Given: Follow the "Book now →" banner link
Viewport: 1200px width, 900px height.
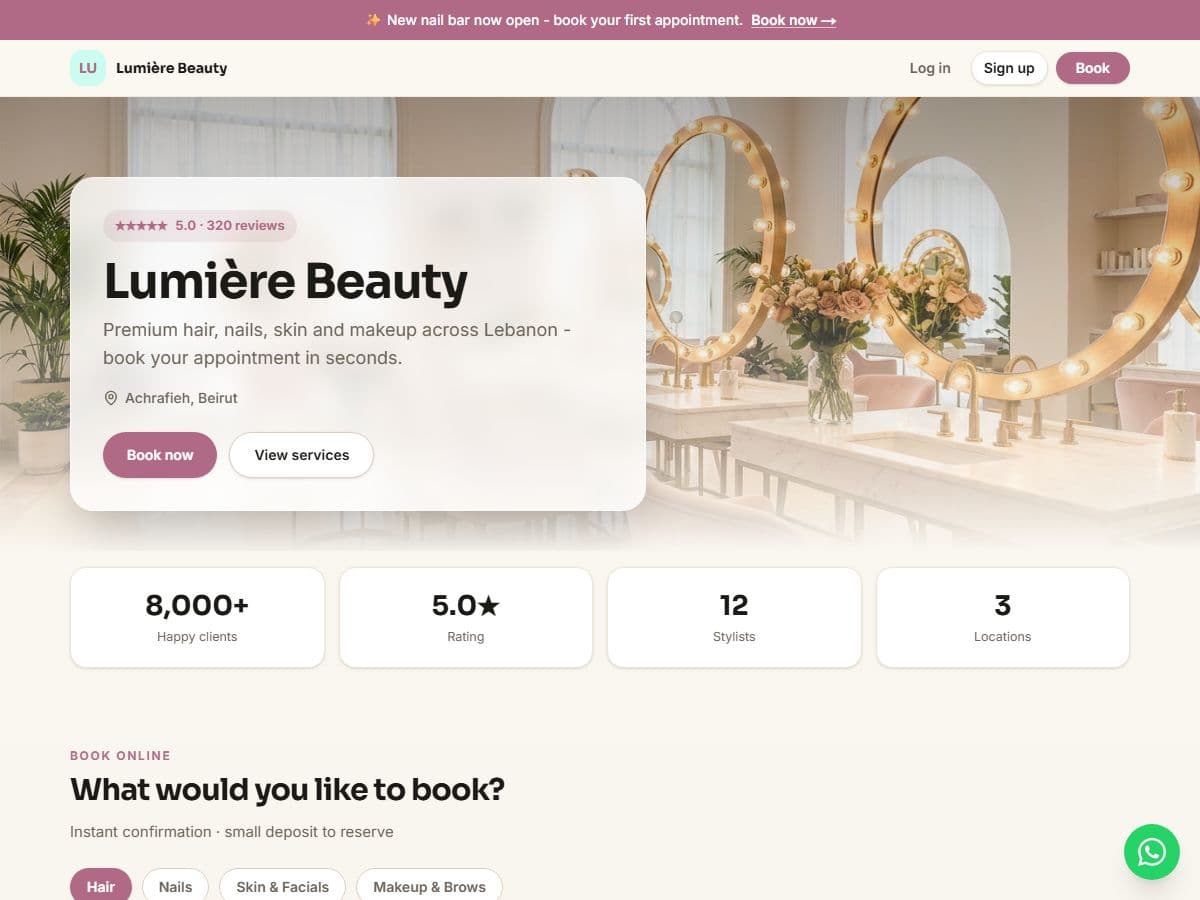Looking at the screenshot, I should 793,20.
